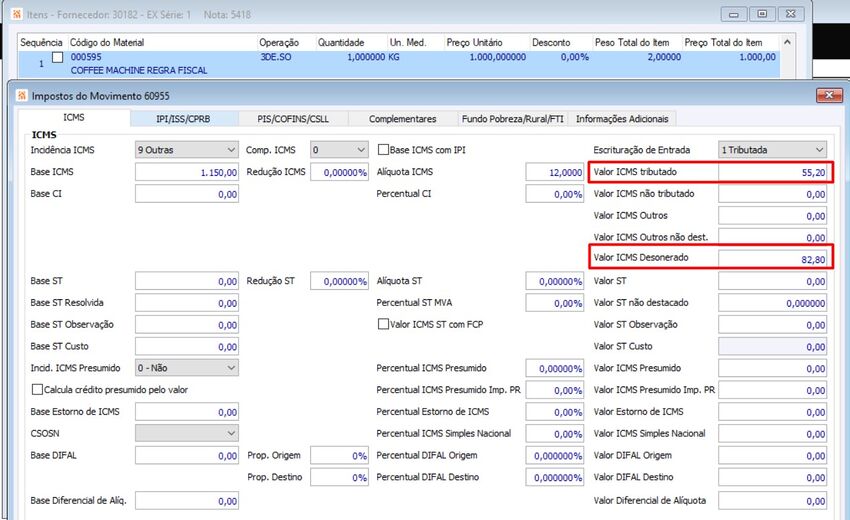Switch to the IPI/ISS/CPRB tab
Viewport: 850px width, 520px height.
183,119
